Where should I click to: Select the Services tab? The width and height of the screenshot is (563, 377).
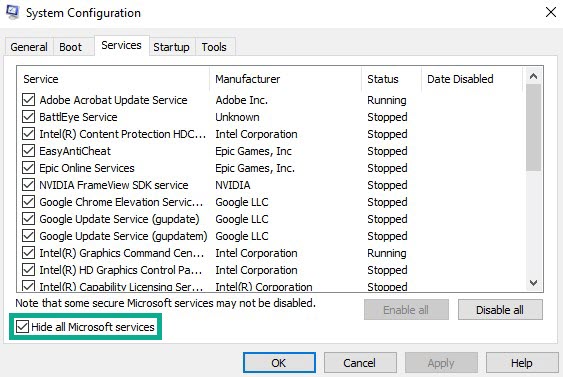pyautogui.click(x=121, y=45)
